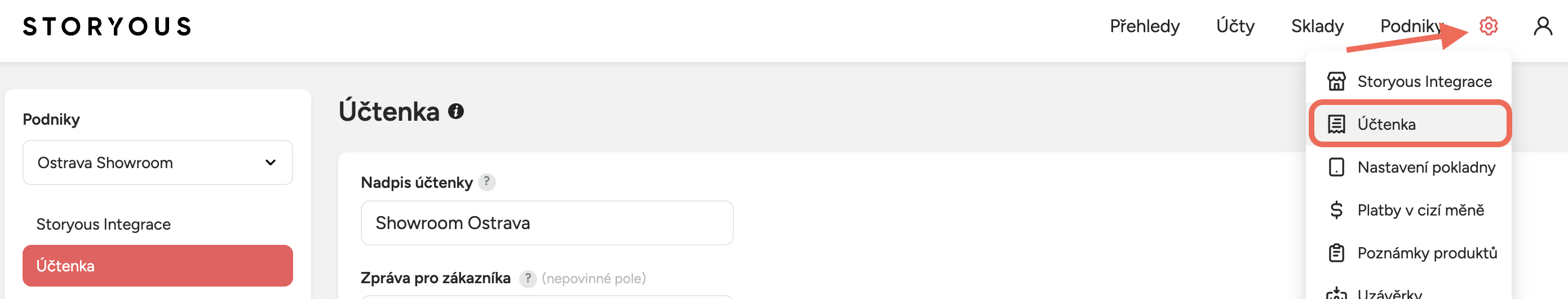Open Podniky in top navigation
Image resolution: width=1568 pixels, height=299 pixels.
pyautogui.click(x=1410, y=26)
